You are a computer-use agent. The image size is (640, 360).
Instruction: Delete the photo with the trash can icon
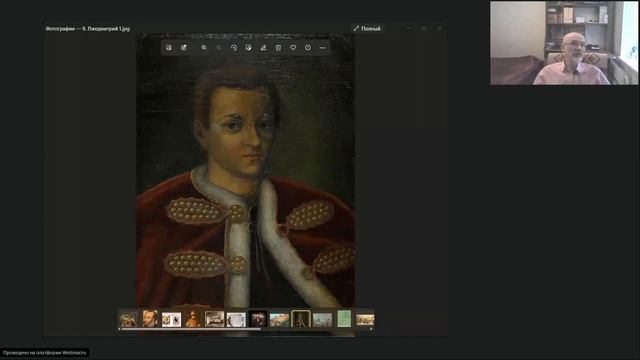coord(278,48)
